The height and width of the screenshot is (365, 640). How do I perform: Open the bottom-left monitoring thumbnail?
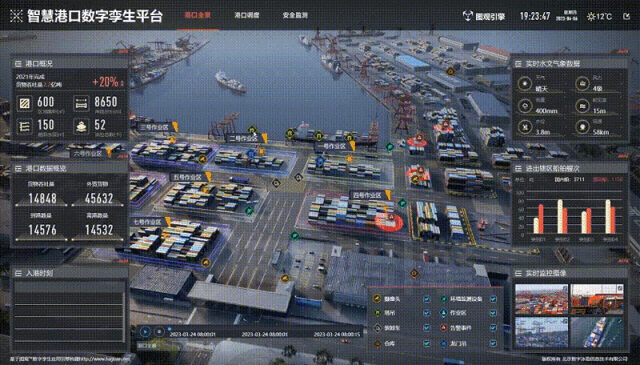541,332
